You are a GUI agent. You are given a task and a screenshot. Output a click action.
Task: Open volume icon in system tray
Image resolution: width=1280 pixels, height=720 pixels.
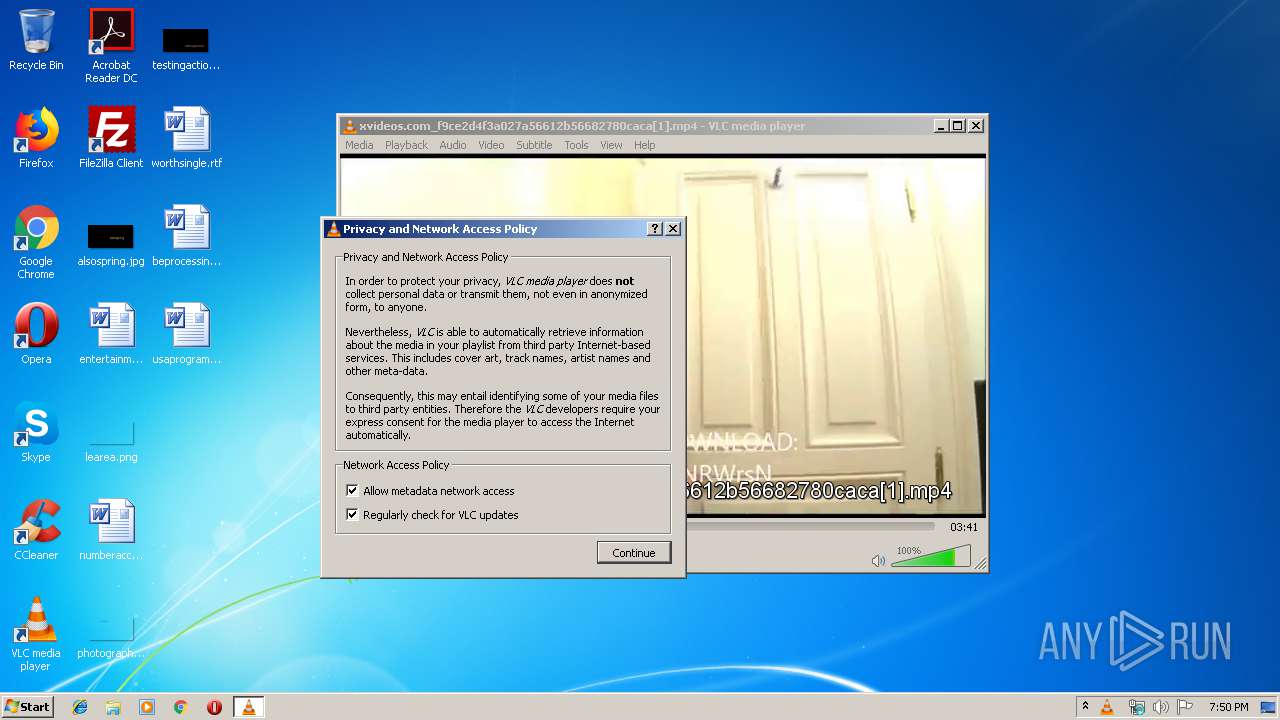pyautogui.click(x=1161, y=707)
